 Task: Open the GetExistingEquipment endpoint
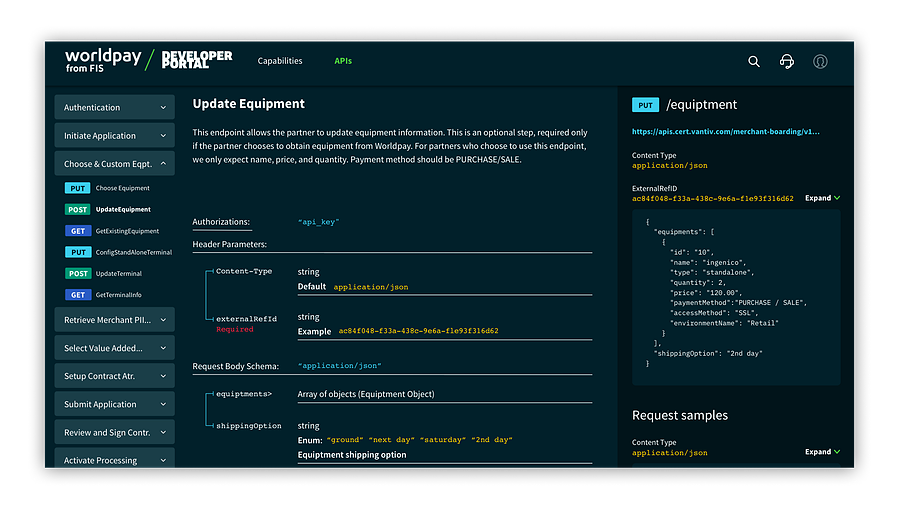tap(127, 231)
